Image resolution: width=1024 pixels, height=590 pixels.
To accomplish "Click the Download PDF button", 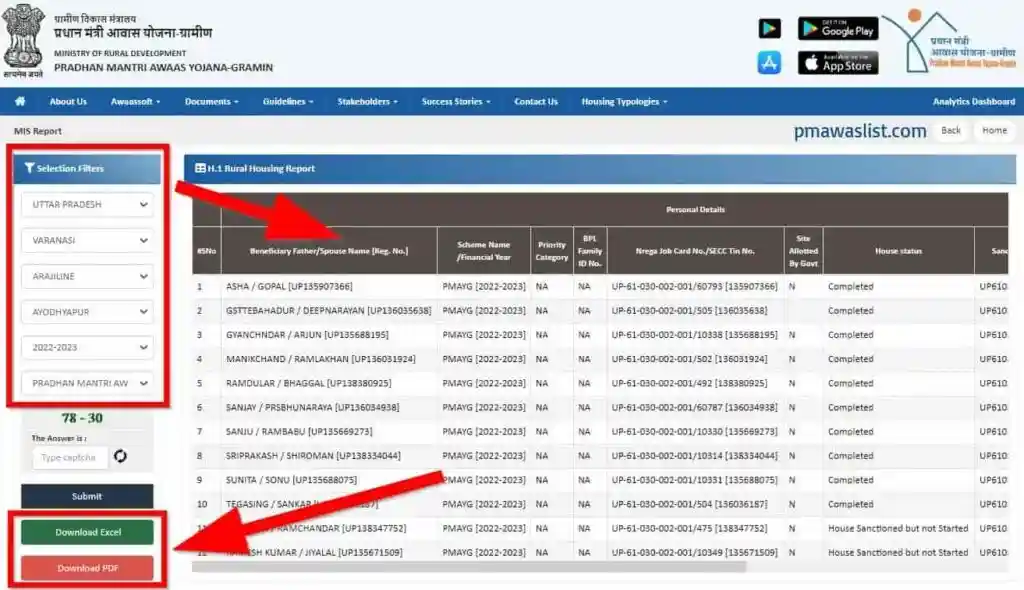I will 87,568.
